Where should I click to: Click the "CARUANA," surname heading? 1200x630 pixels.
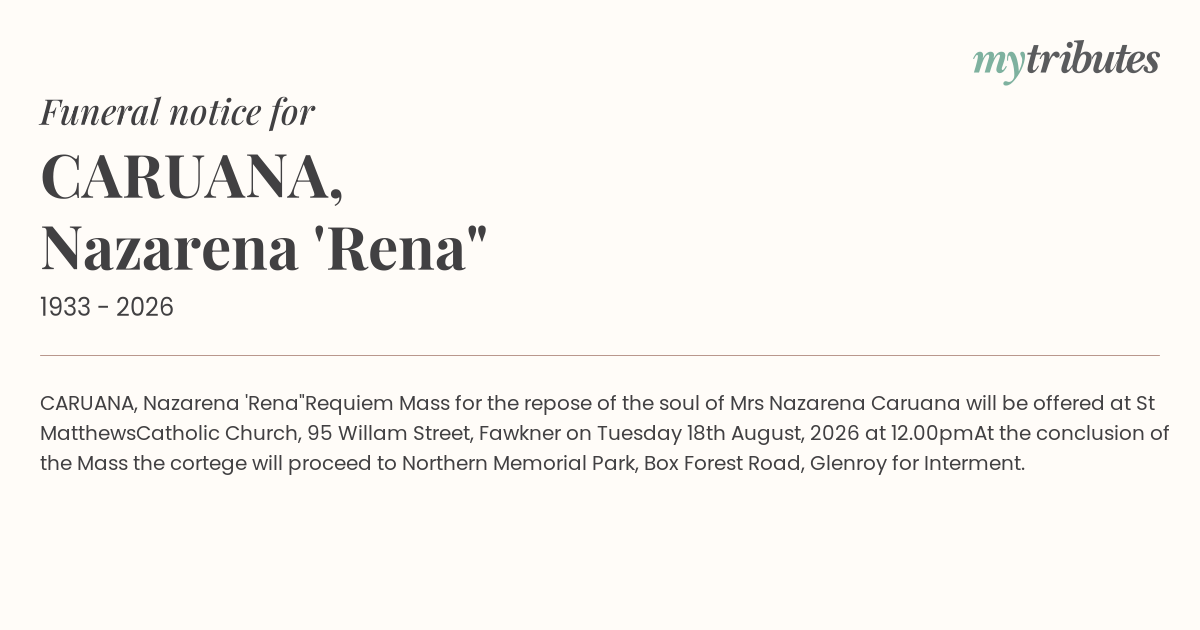pyautogui.click(x=192, y=176)
